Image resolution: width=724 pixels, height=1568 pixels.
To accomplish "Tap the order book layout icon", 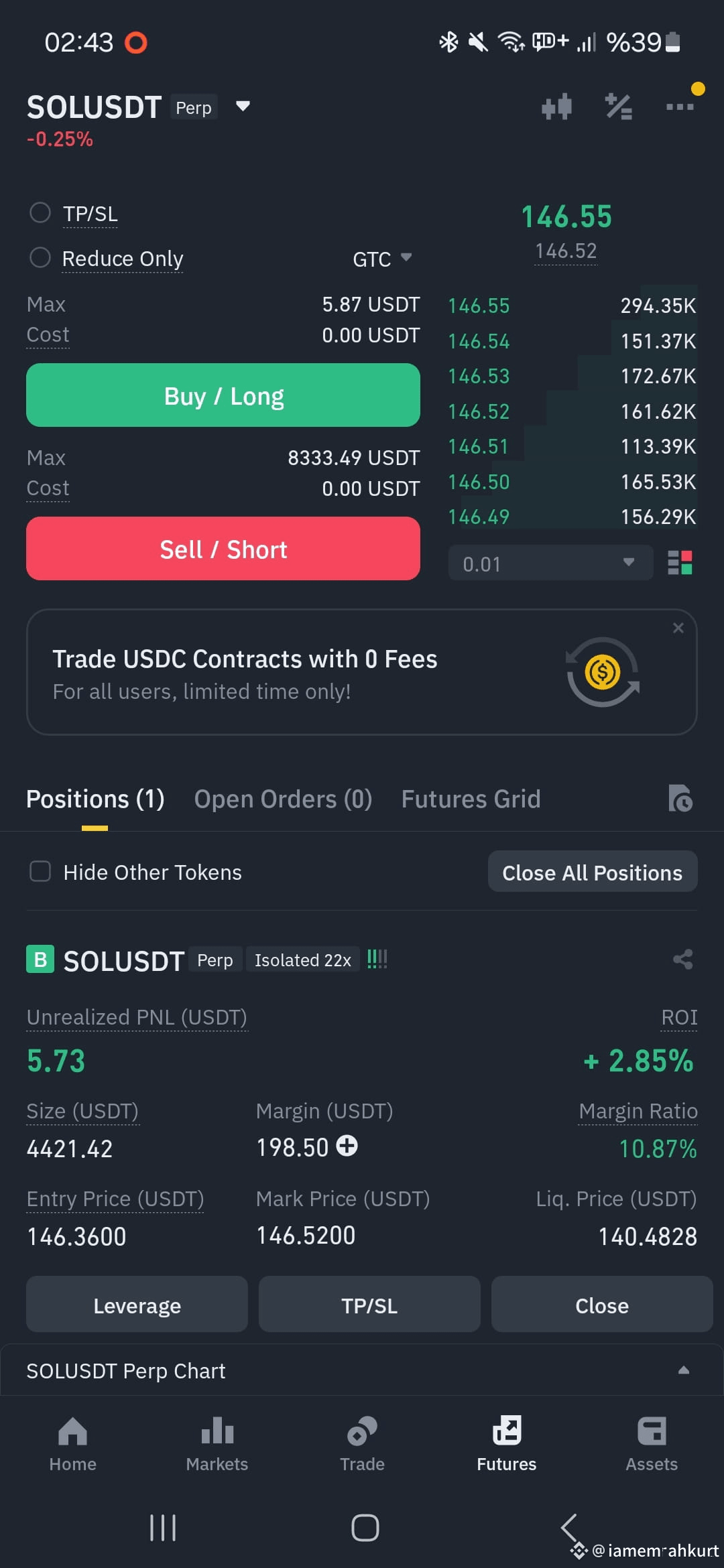I will (x=680, y=563).
